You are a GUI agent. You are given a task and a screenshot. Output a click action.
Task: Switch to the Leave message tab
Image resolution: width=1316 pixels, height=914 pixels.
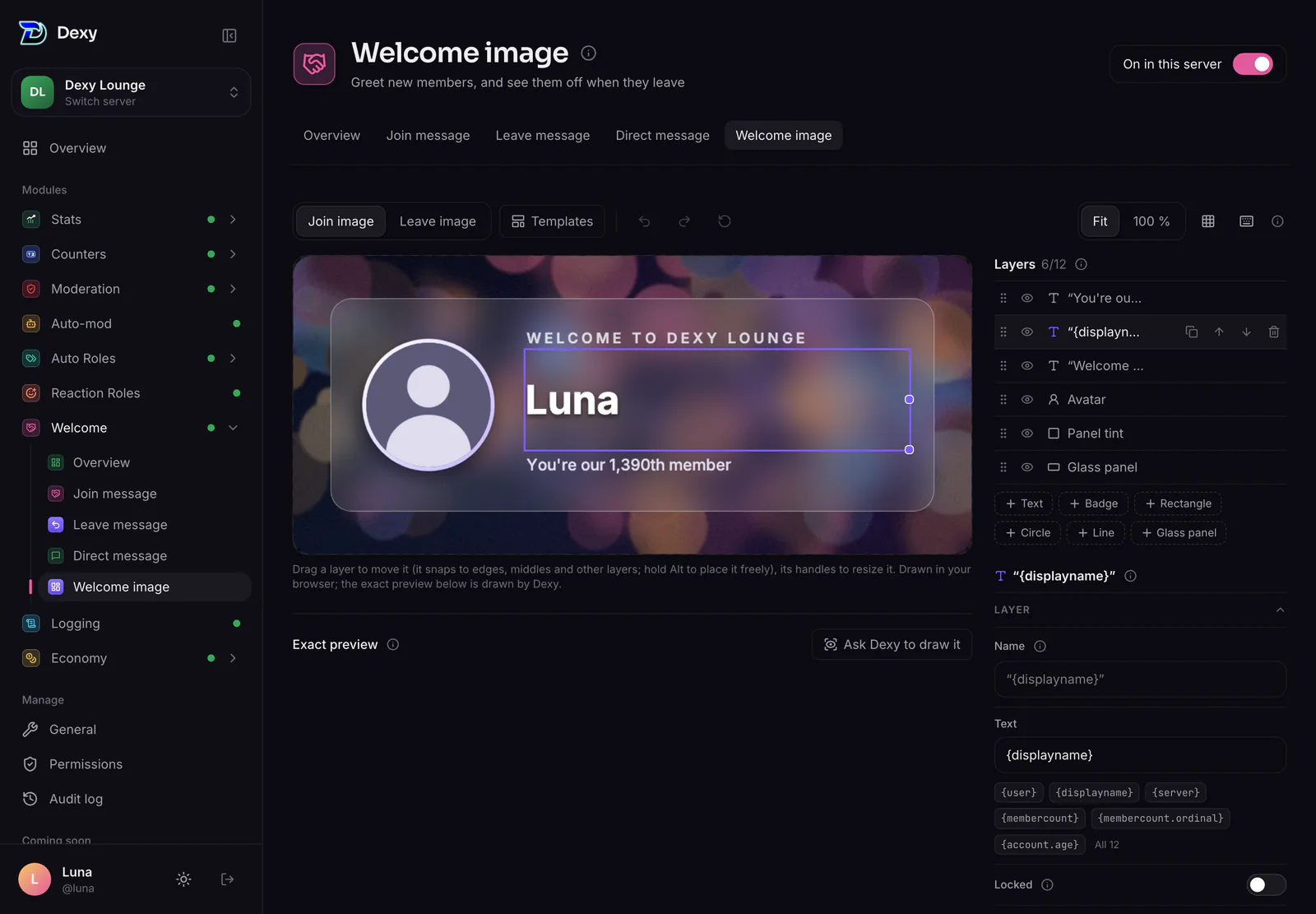543,136
